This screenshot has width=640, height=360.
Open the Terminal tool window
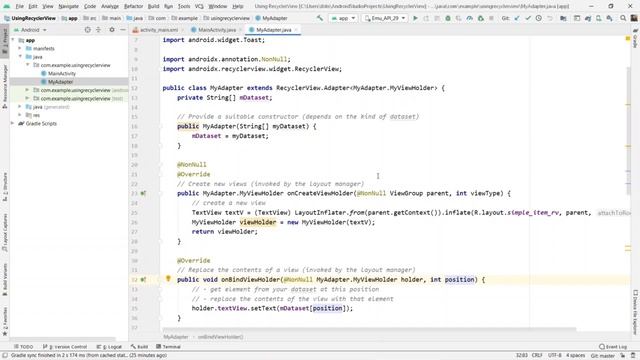pos(168,347)
